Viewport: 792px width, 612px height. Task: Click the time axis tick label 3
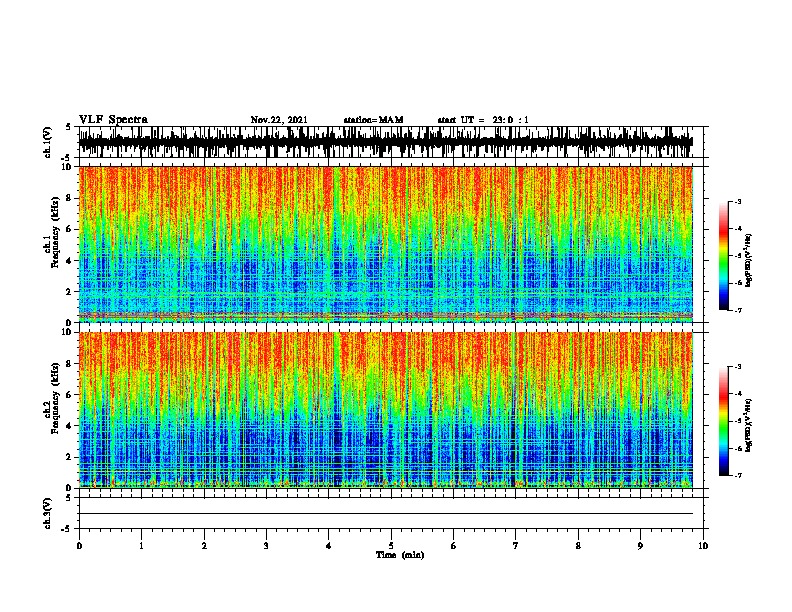pos(266,546)
